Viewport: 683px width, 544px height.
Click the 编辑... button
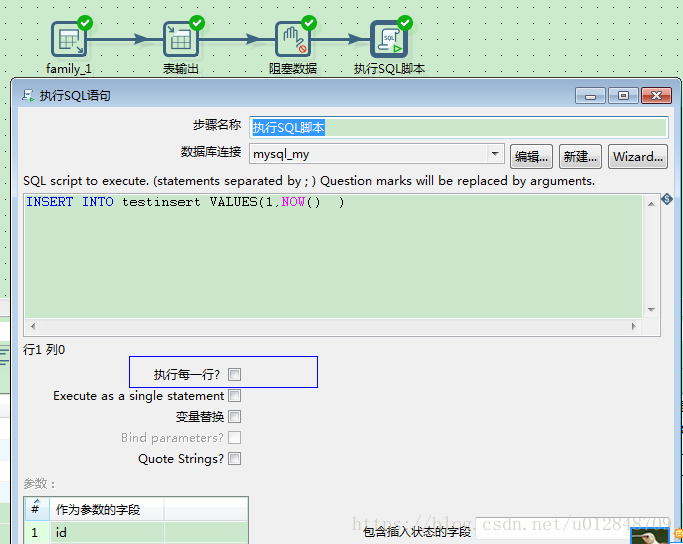pyautogui.click(x=531, y=156)
